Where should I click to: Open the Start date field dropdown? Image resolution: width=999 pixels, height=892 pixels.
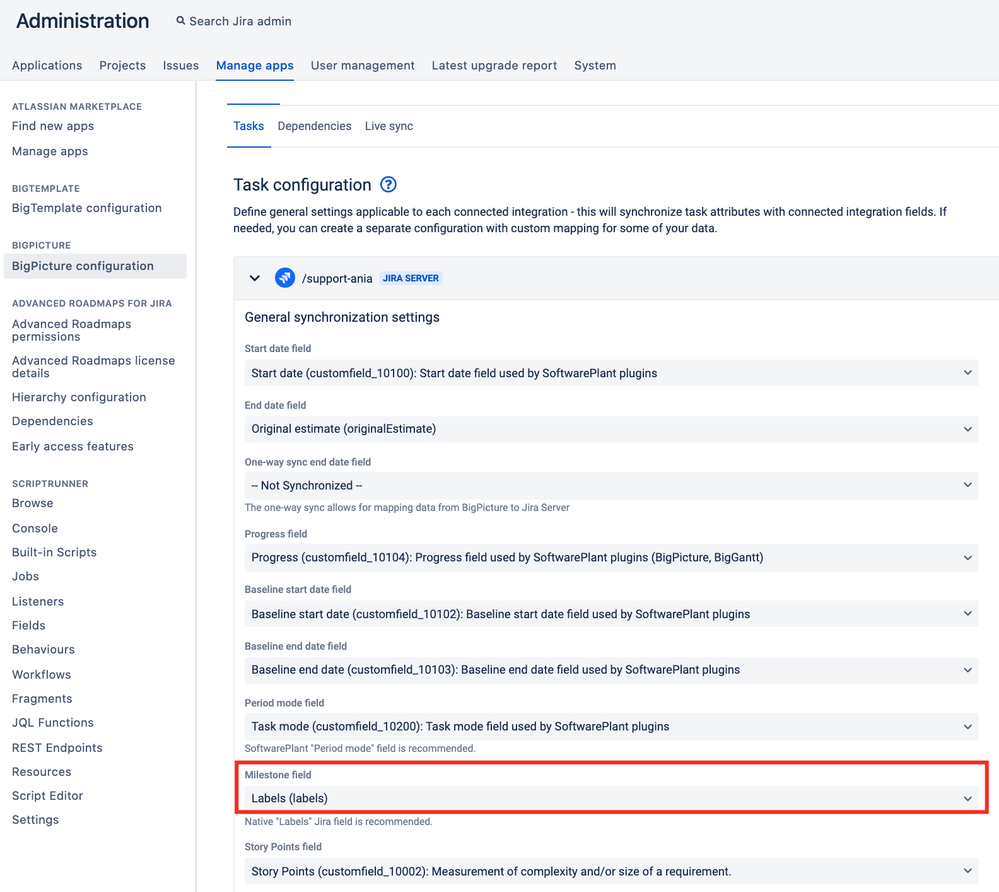[611, 373]
